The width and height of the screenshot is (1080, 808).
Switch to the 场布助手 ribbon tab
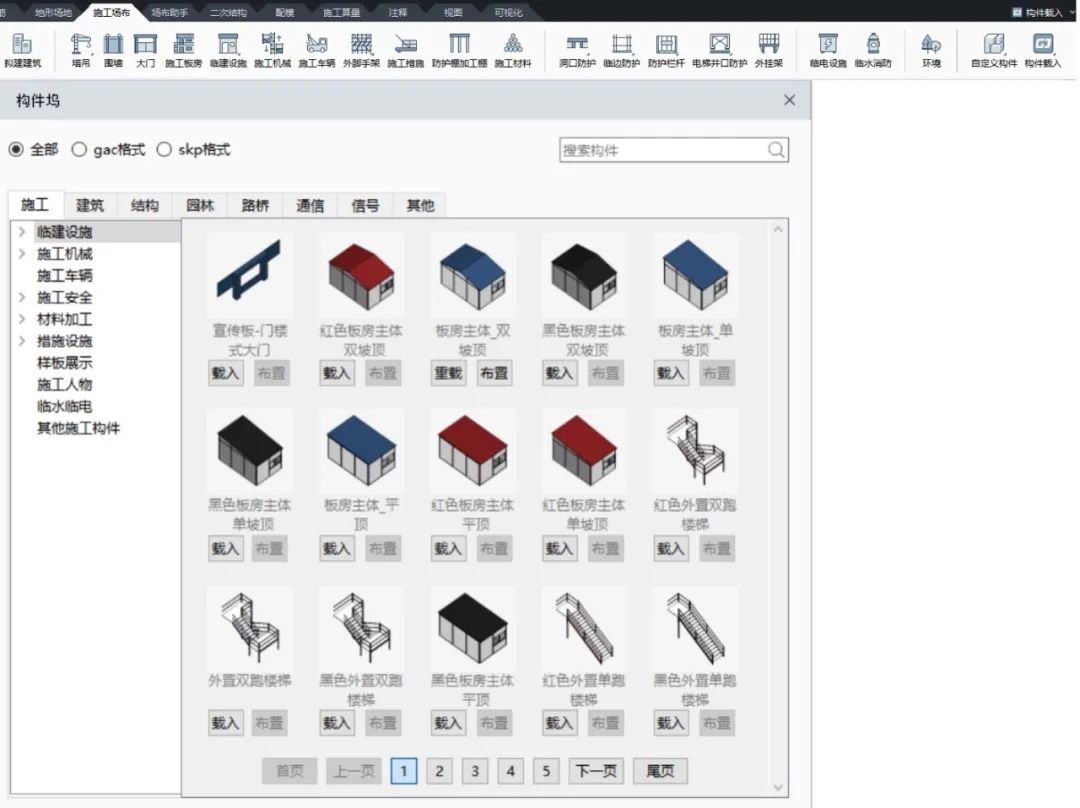169,12
